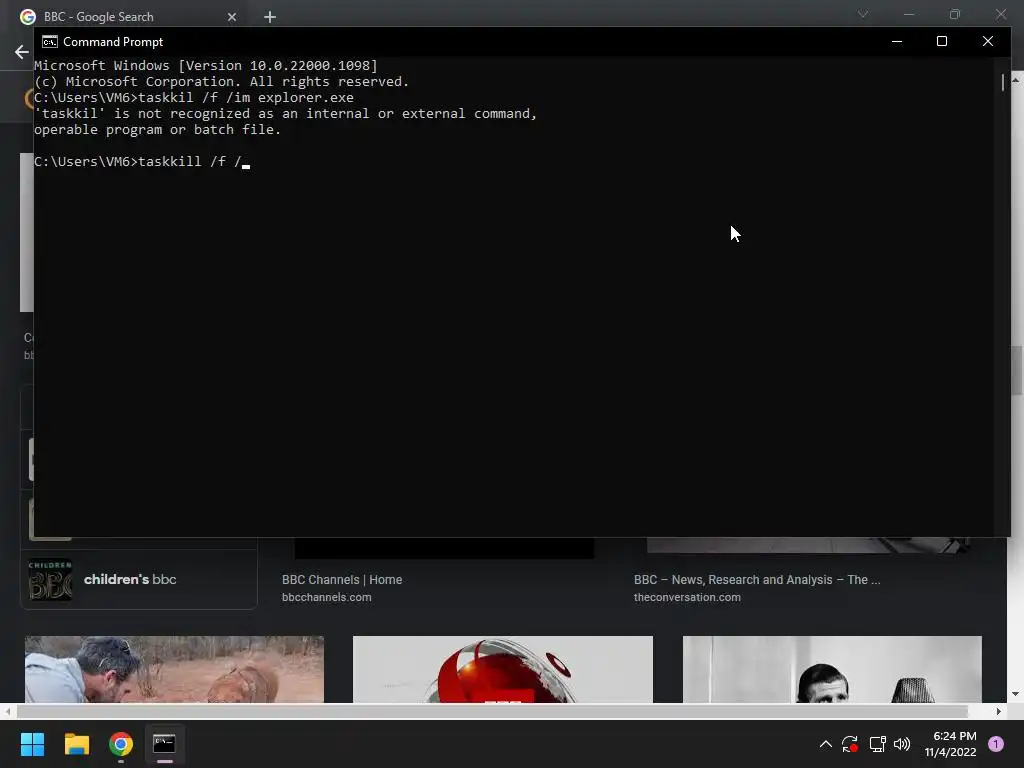Close the BBC - Google Search tab
This screenshot has width=1024, height=768.
[x=232, y=17]
